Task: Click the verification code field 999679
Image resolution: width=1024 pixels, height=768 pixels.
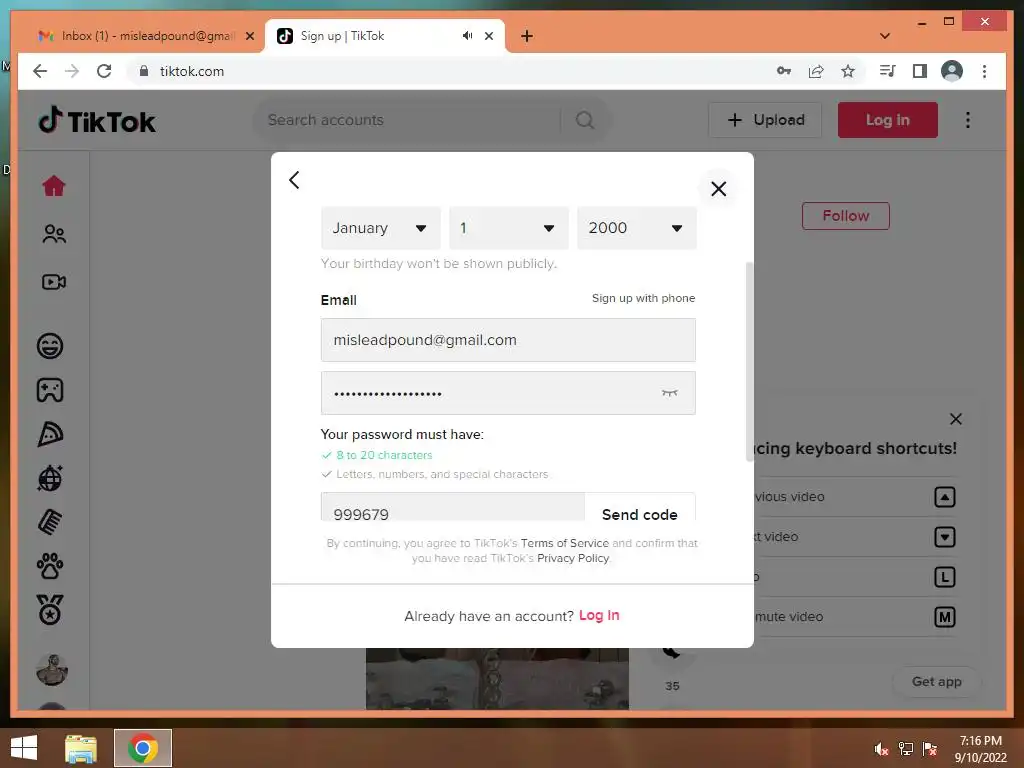Action: click(x=453, y=507)
